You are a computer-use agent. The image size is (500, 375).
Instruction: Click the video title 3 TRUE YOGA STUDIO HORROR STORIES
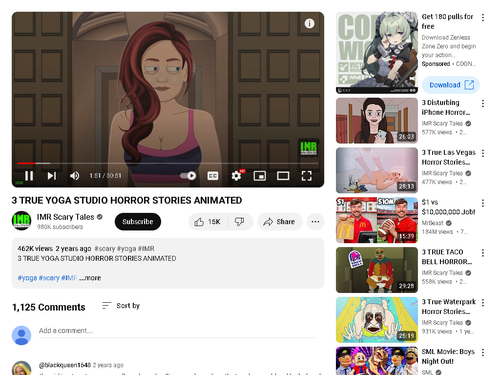tap(127, 200)
